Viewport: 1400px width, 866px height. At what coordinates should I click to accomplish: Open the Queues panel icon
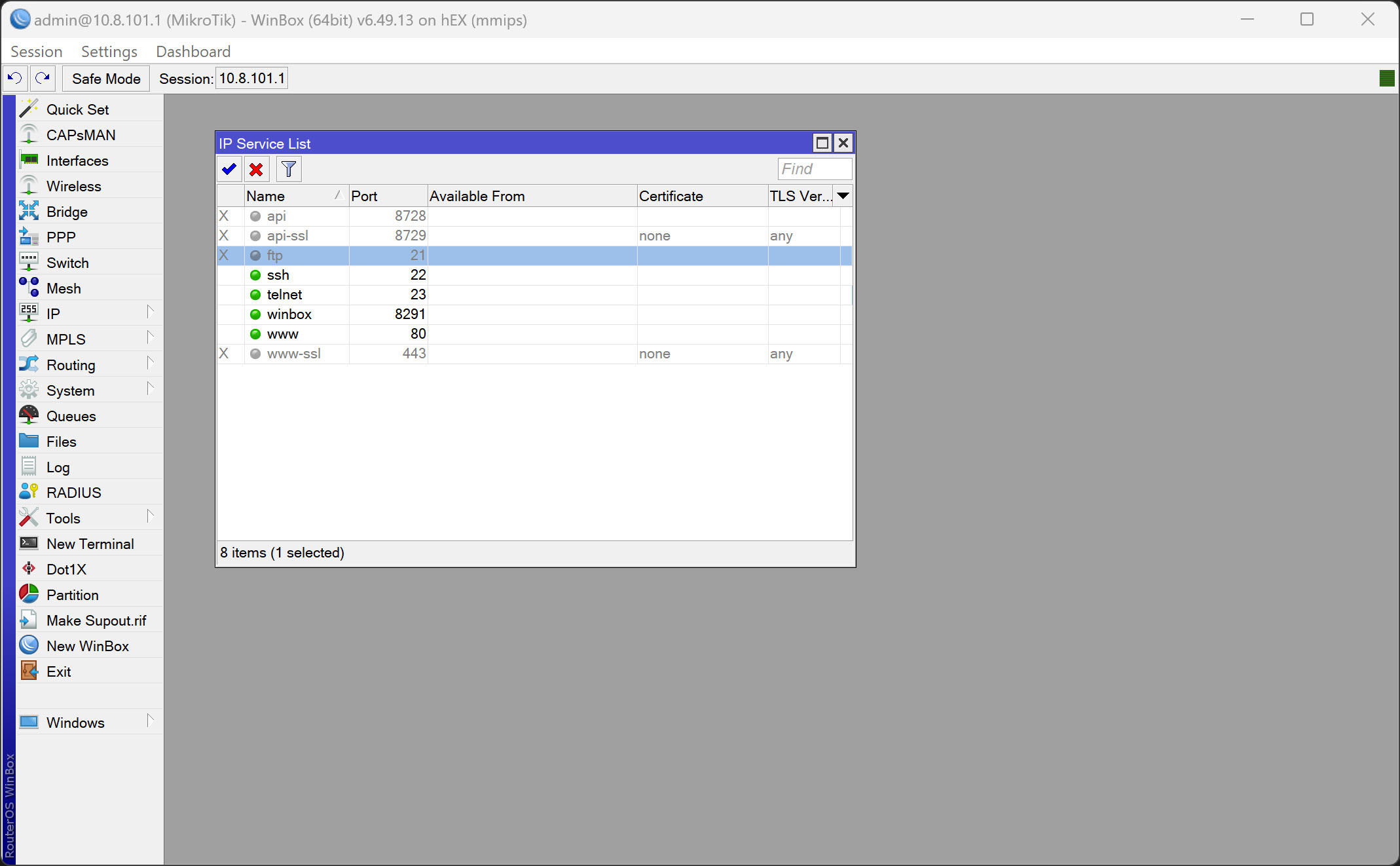pos(29,415)
